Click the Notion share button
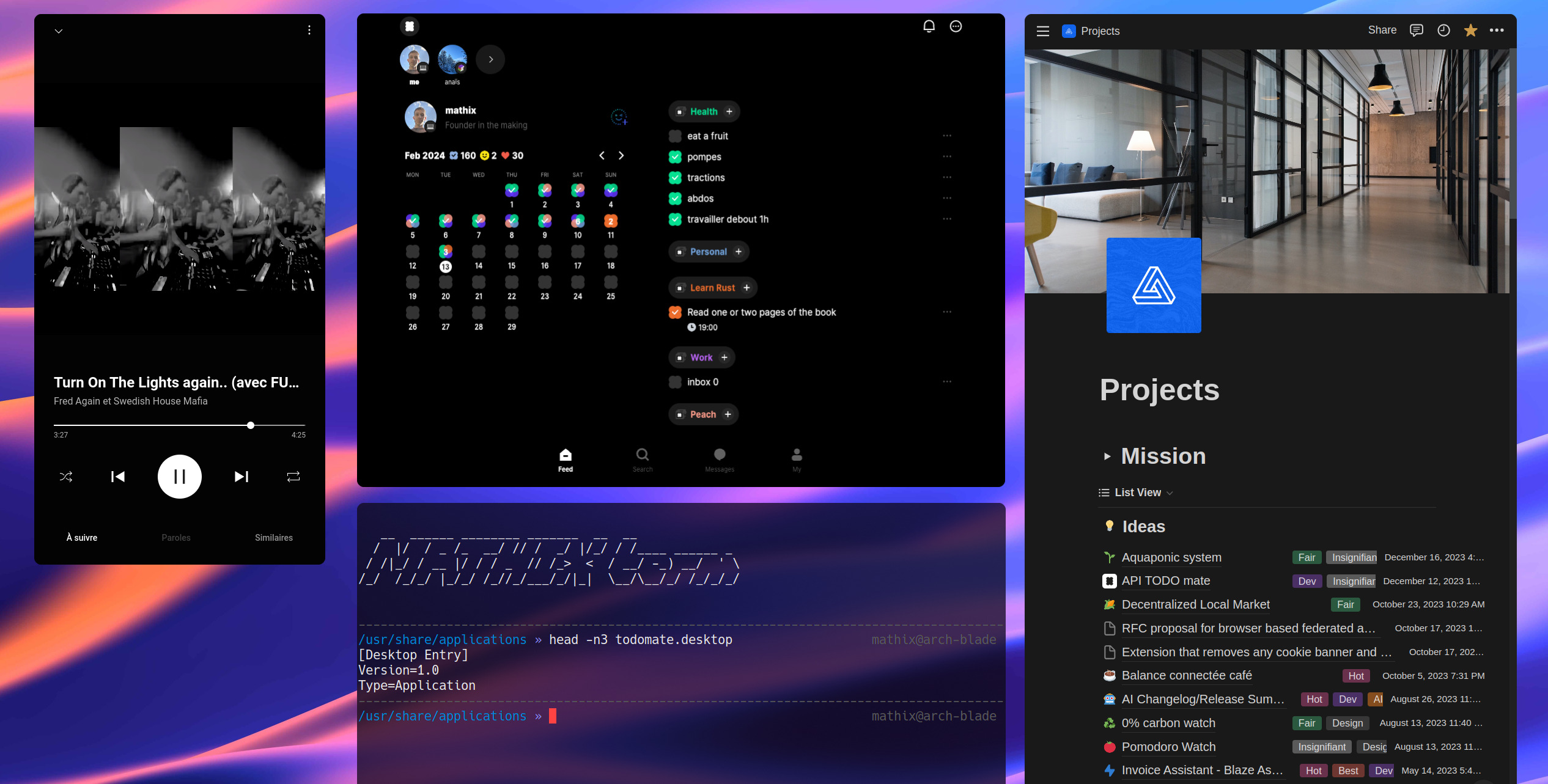 click(1382, 30)
